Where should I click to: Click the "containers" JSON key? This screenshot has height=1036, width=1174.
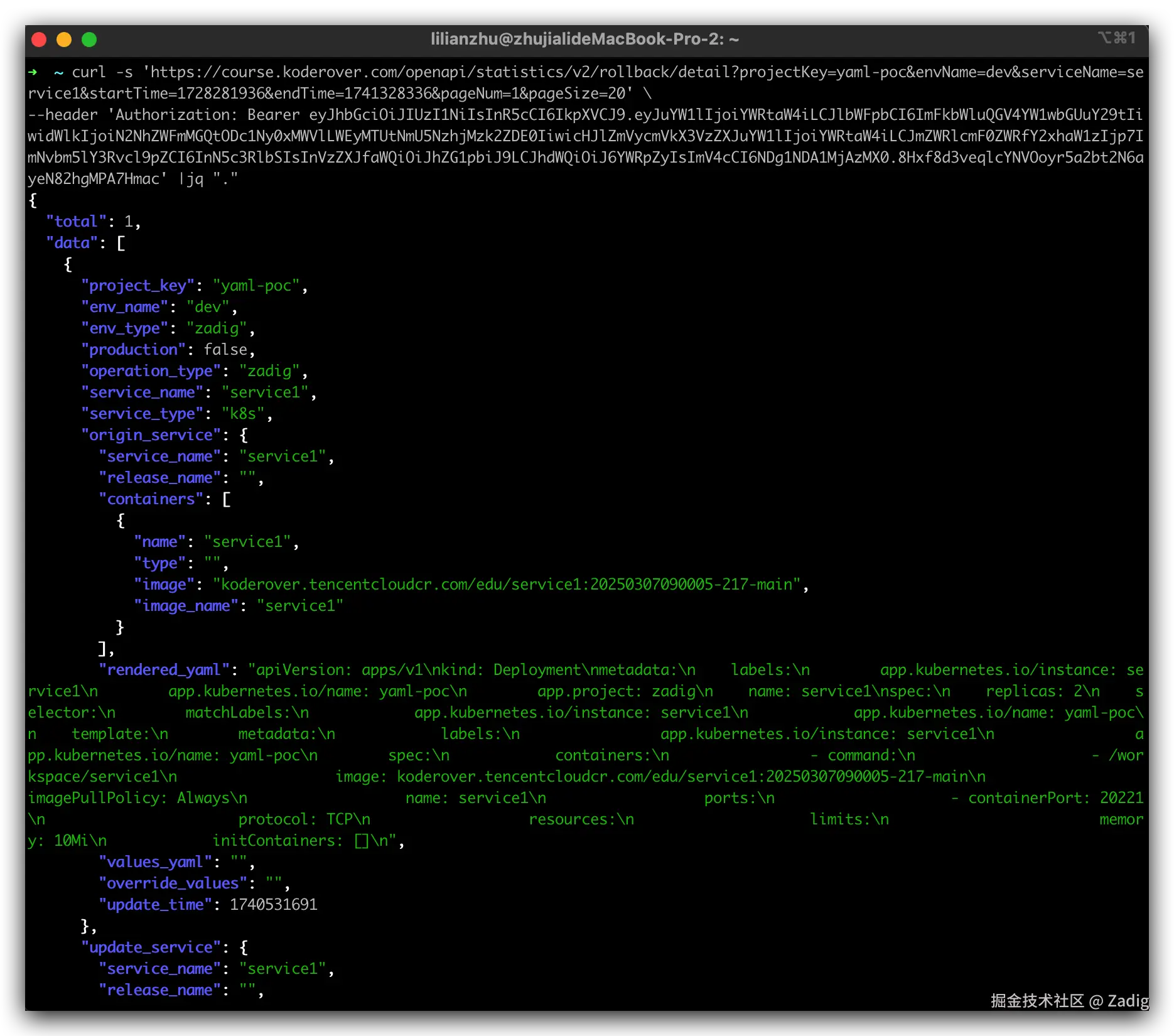[x=151, y=499]
